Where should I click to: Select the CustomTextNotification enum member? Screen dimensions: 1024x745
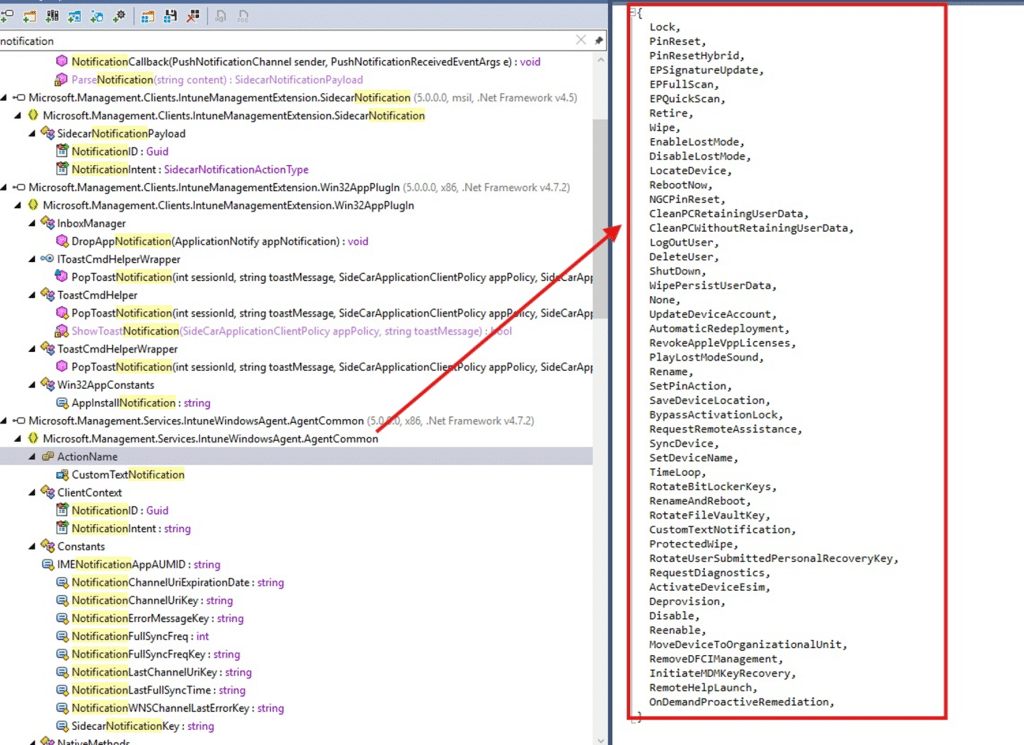(128, 475)
